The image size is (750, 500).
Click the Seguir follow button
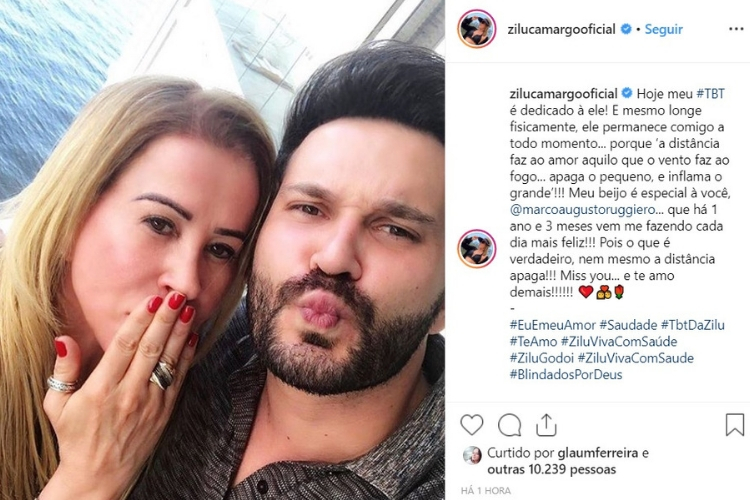(663, 29)
